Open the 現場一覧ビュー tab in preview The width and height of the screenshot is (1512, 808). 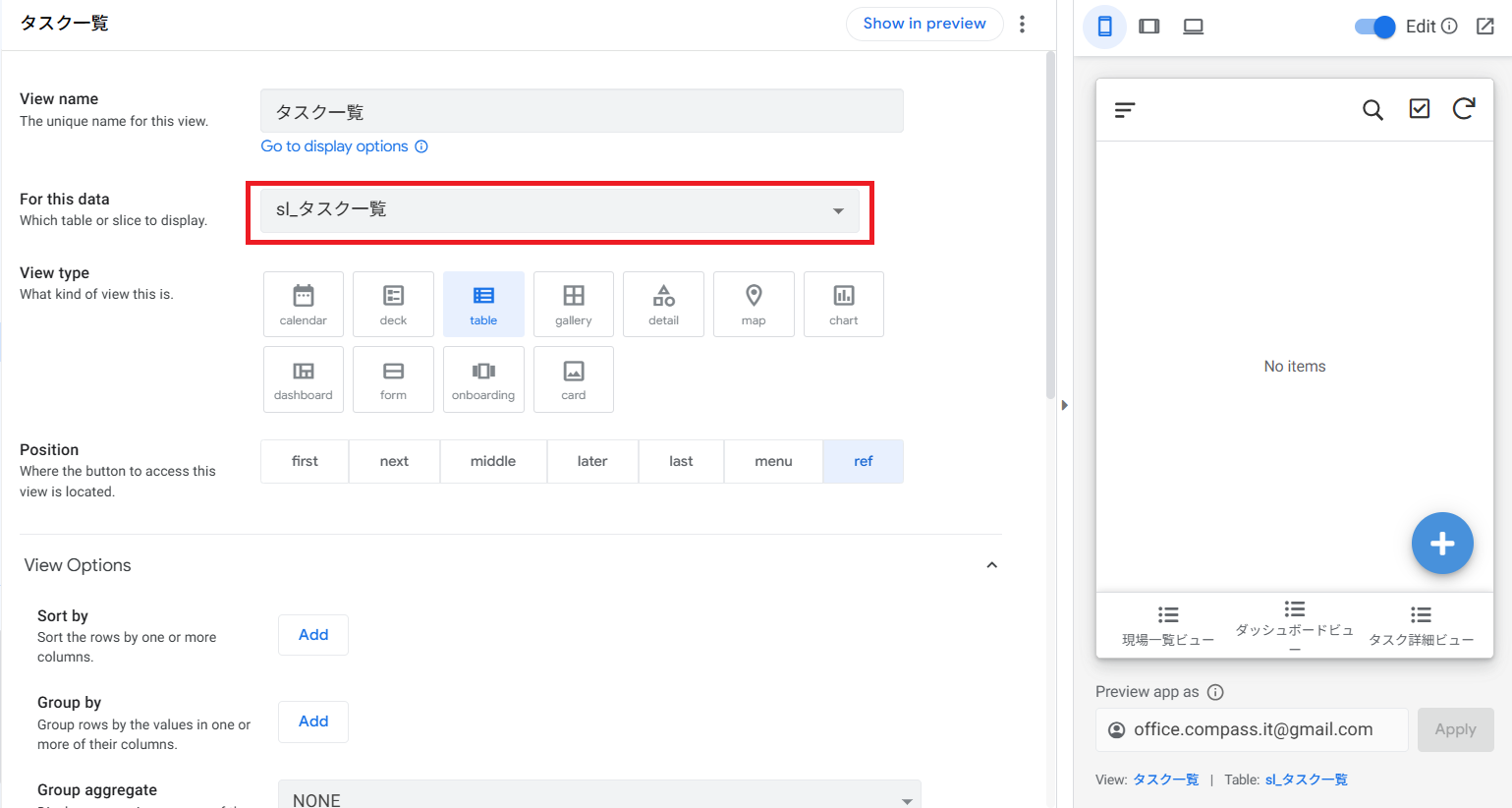tap(1167, 626)
